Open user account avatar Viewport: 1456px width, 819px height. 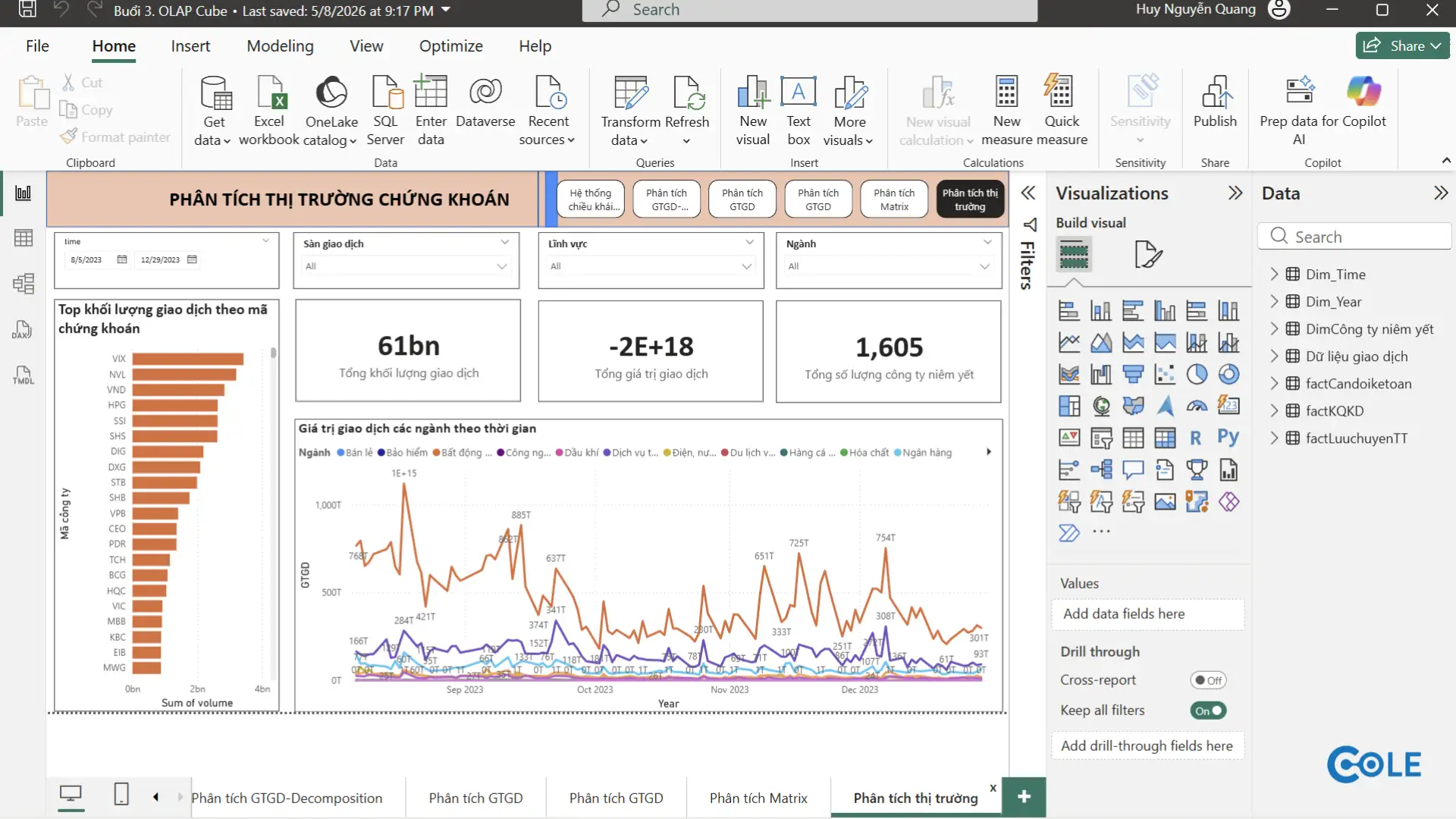click(x=1279, y=10)
